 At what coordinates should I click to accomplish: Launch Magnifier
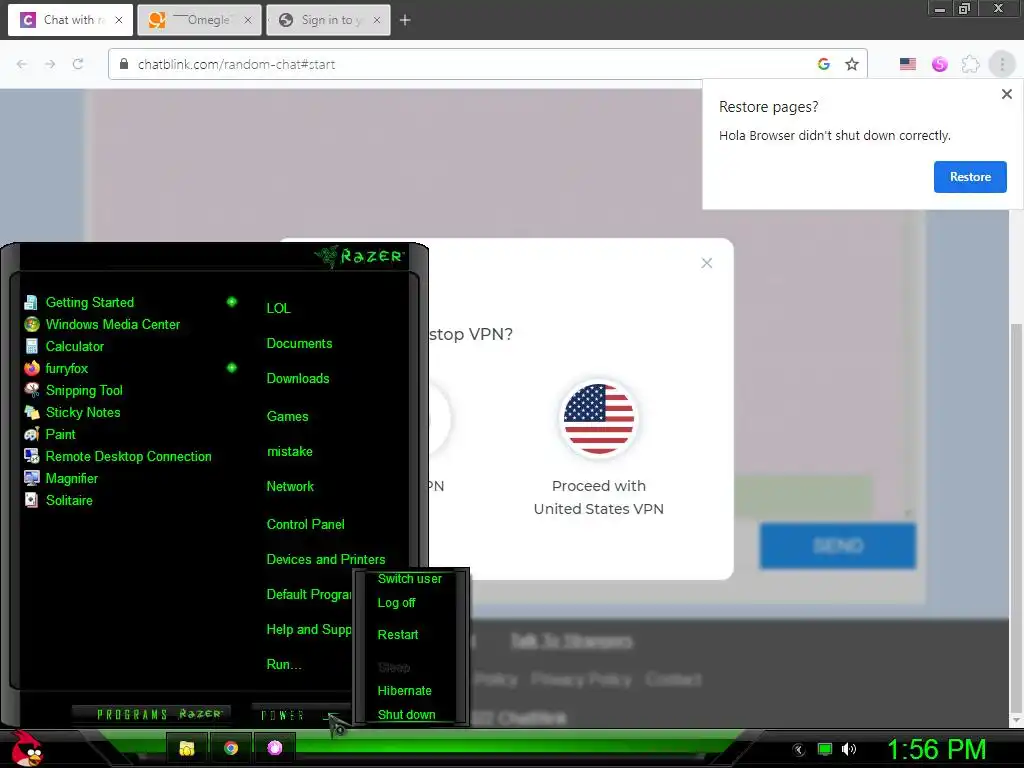coord(61,479)
